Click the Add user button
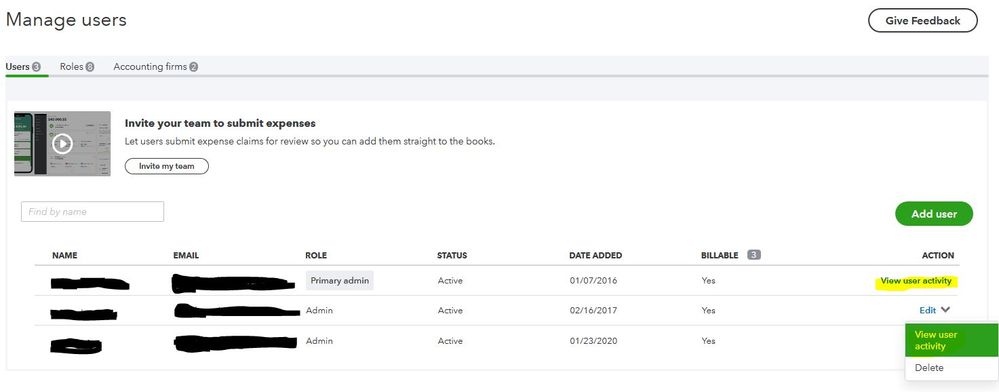 [934, 214]
